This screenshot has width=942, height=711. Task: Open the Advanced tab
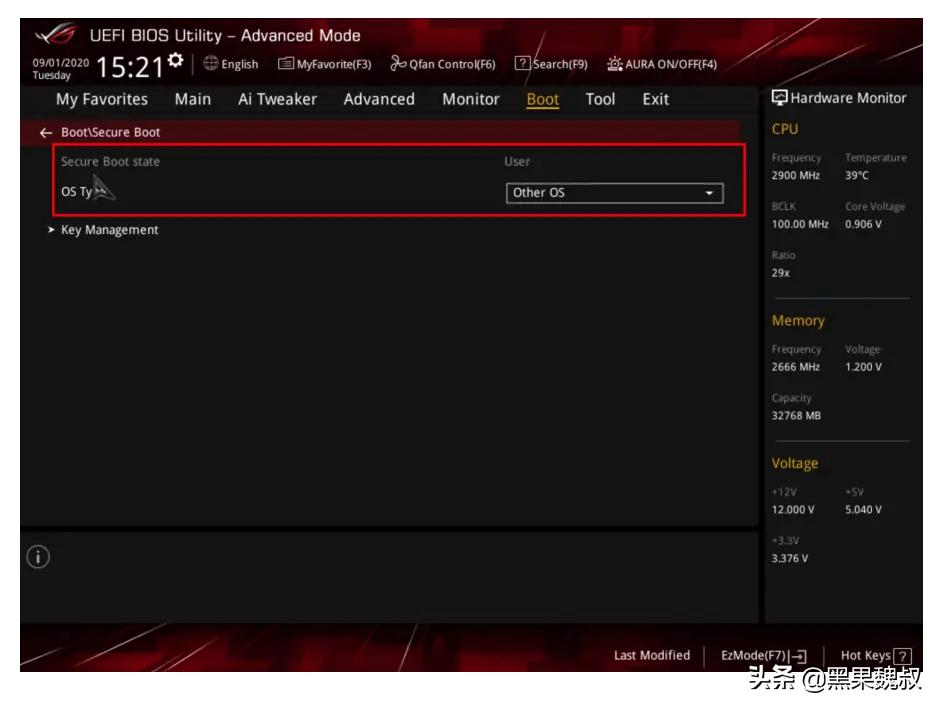pos(379,99)
